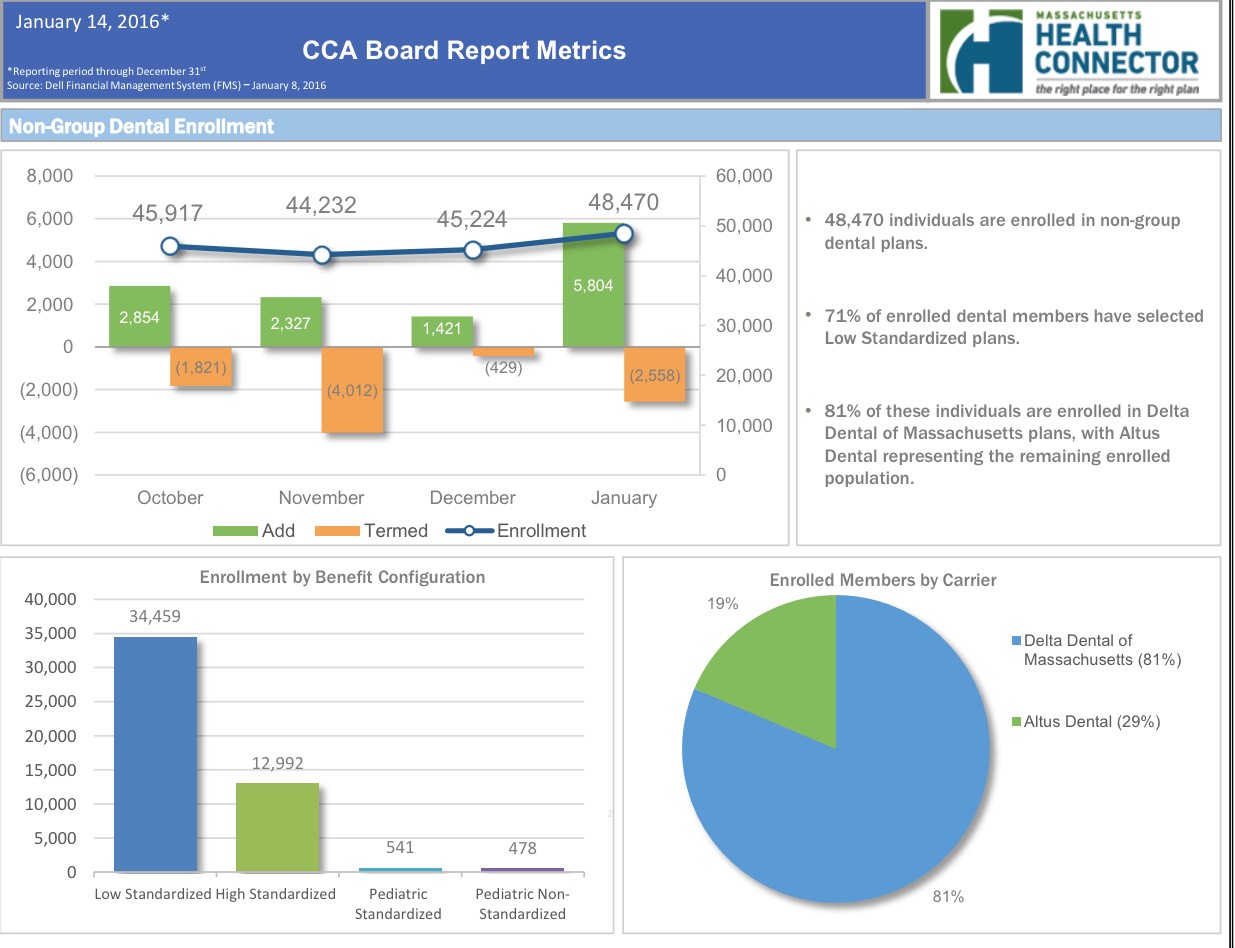Select the Enrollment line legend marker
Image resolution: width=1235 pixels, height=948 pixels.
468,531
